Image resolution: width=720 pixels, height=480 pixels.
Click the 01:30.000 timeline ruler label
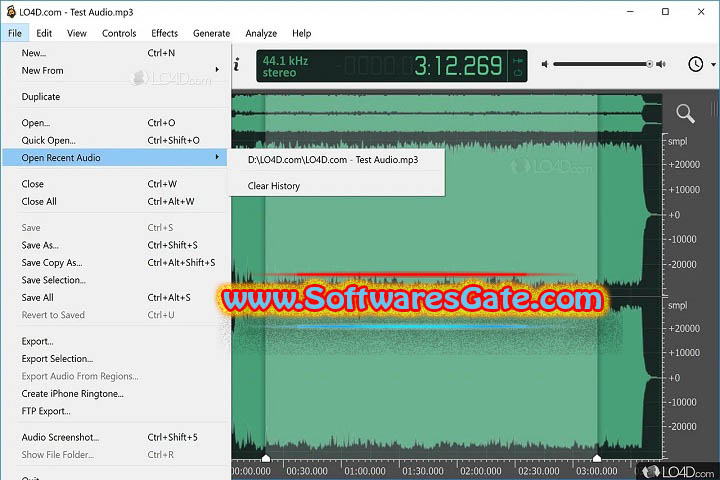[x=423, y=471]
